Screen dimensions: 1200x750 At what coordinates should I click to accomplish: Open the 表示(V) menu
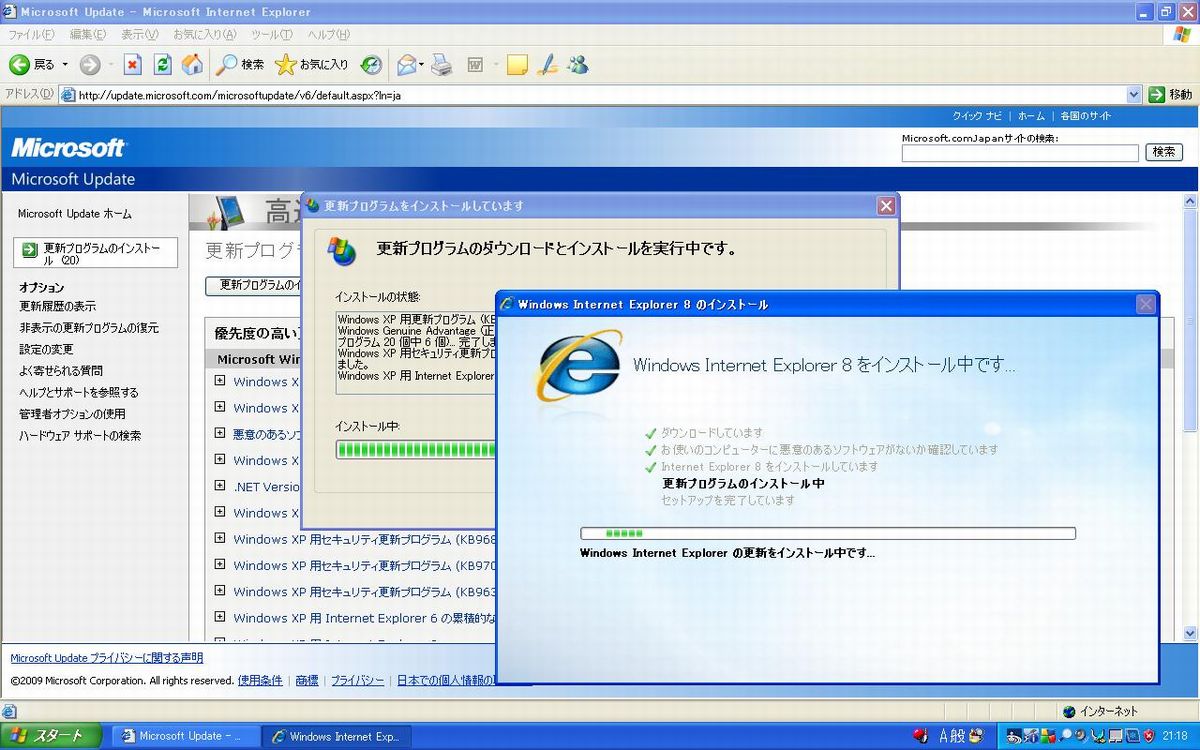[139, 35]
